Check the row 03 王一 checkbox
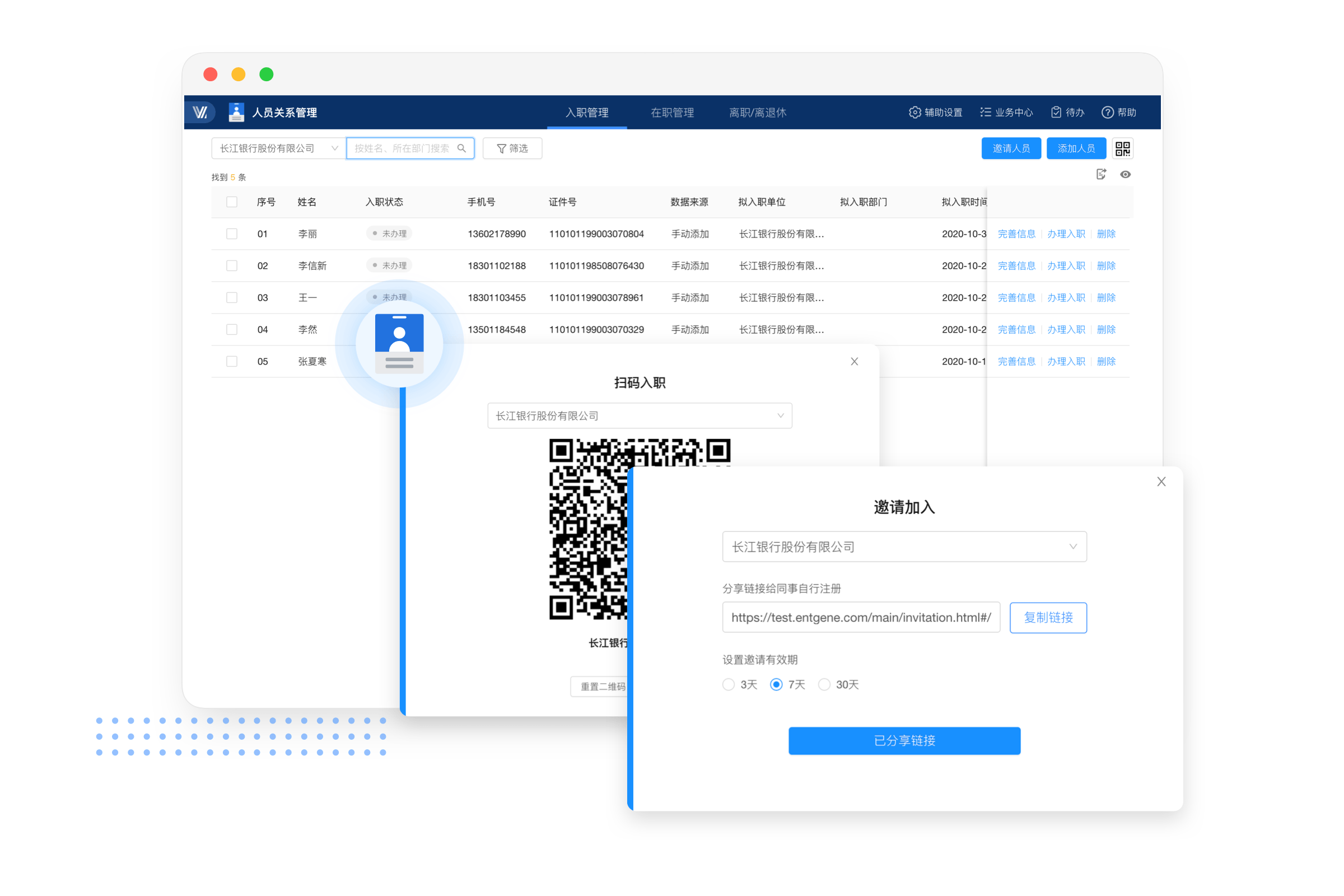The image size is (1344, 896). click(x=231, y=298)
